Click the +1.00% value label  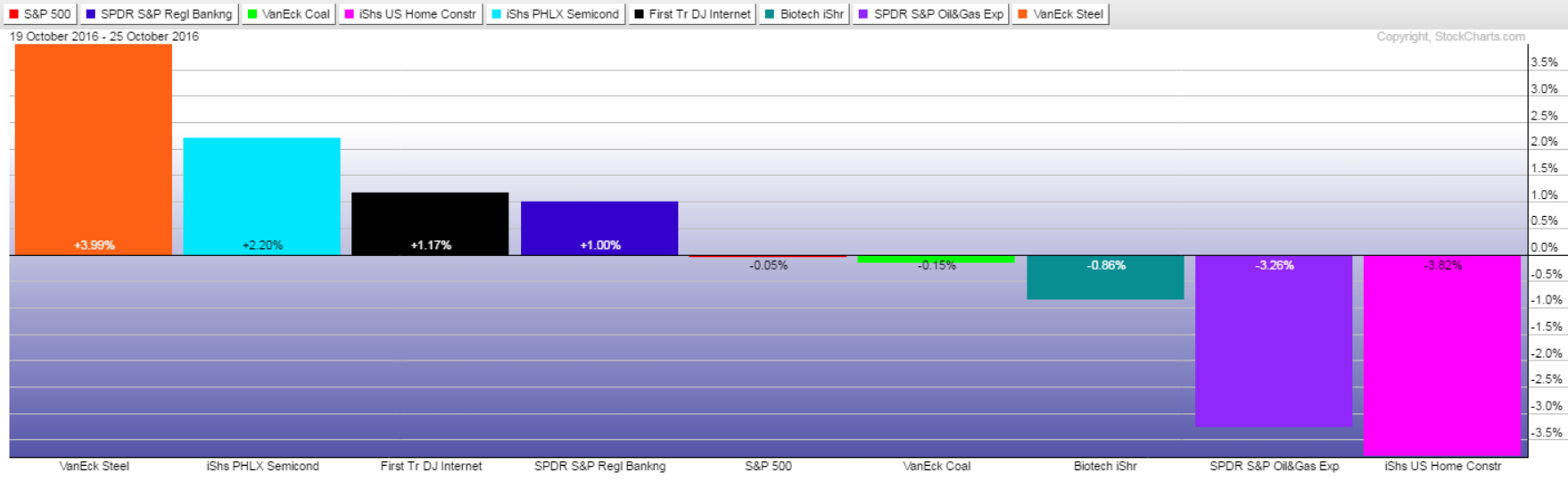(x=600, y=245)
